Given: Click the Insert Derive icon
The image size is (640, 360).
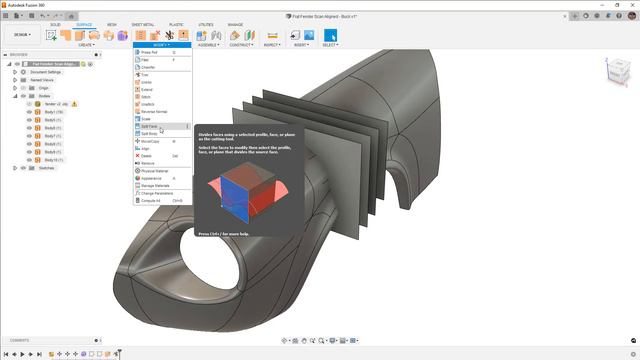Looking at the screenshot, I should (295, 36).
